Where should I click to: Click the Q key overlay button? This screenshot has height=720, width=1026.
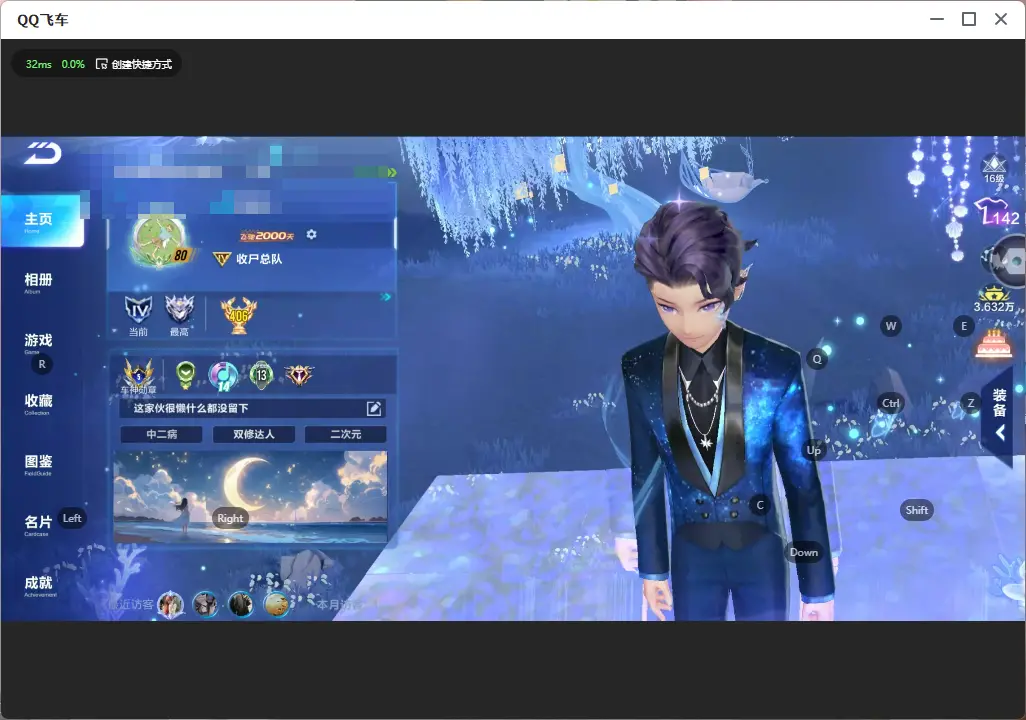tap(817, 359)
